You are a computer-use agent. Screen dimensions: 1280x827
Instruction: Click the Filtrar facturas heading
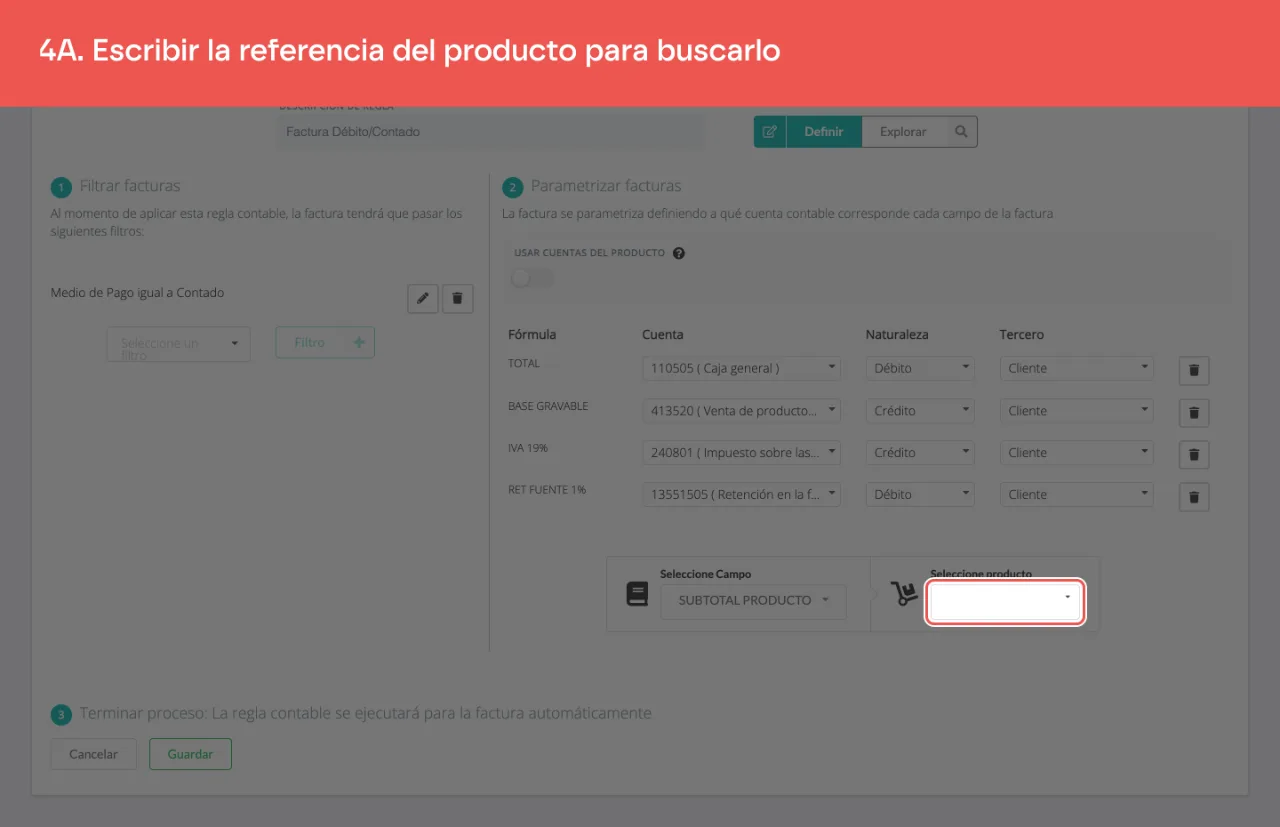coord(130,186)
